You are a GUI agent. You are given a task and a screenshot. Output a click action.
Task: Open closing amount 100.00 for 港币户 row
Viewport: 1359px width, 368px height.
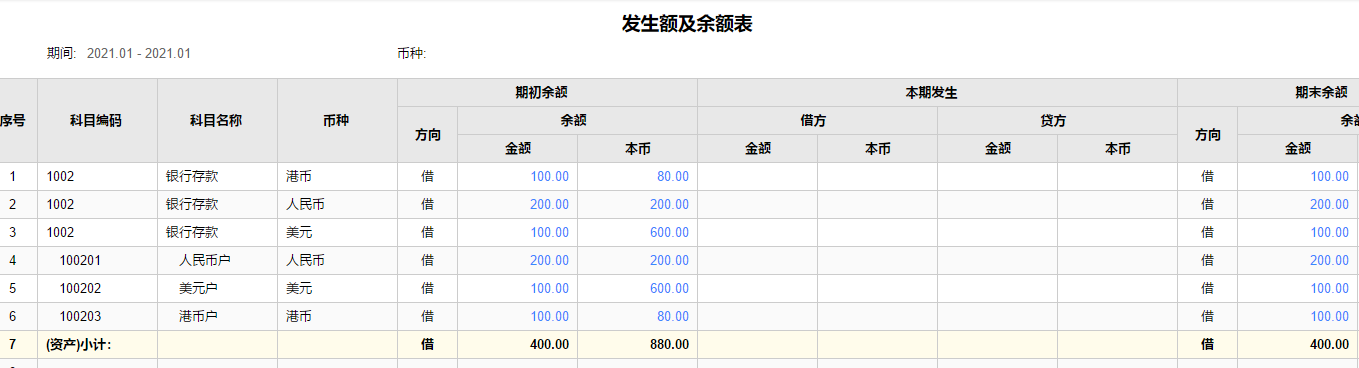pyautogui.click(x=1329, y=316)
